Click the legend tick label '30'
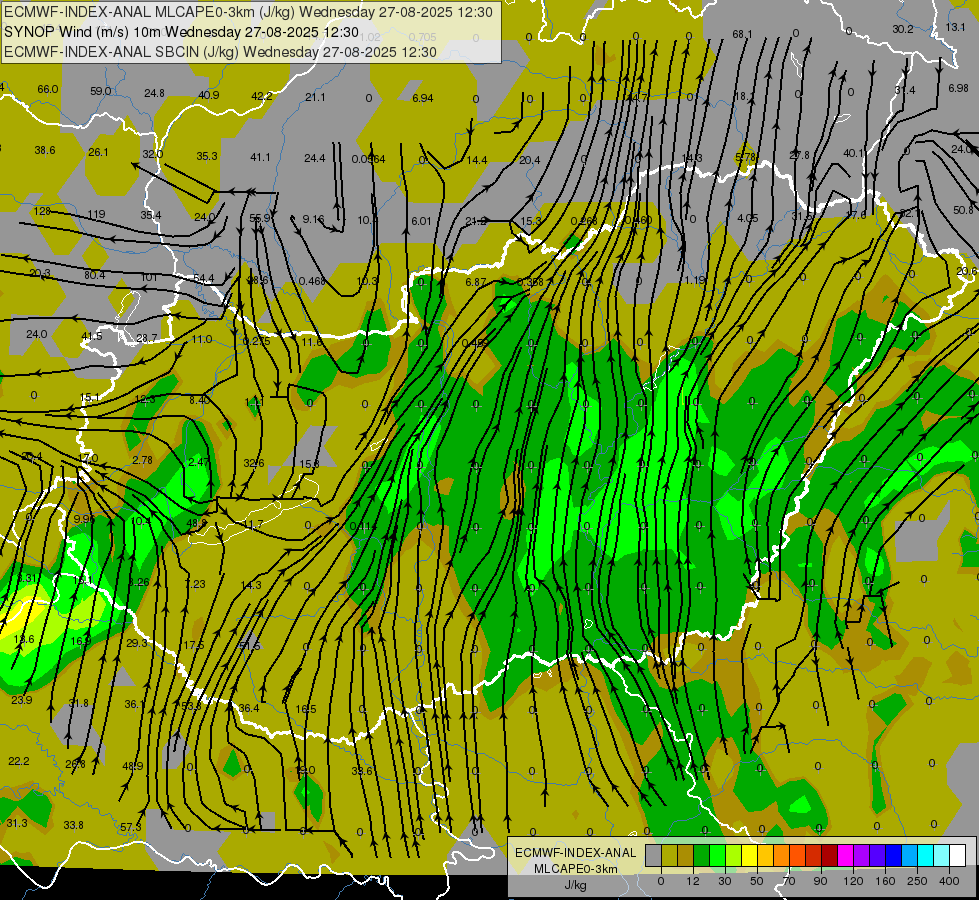979x900 pixels. pyautogui.click(x=725, y=881)
